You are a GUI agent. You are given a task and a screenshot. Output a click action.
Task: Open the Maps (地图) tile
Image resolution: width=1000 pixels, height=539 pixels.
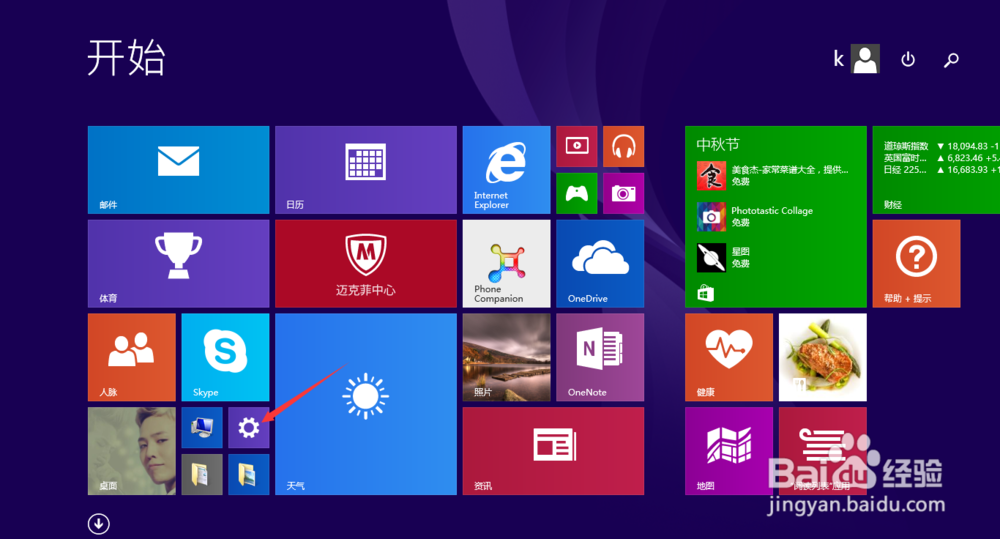(729, 451)
